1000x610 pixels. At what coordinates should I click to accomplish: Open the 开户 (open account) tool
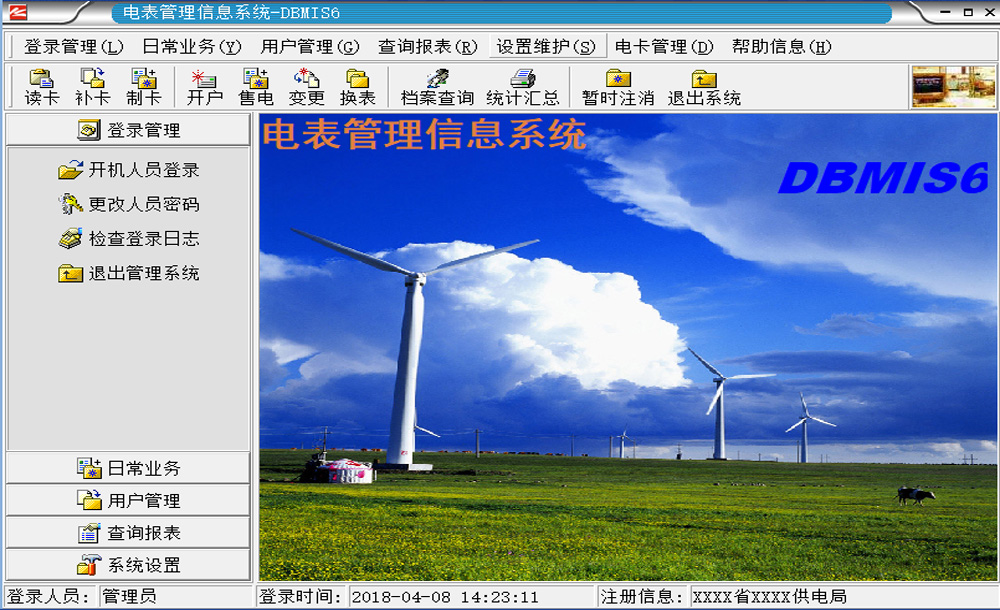pyautogui.click(x=205, y=86)
